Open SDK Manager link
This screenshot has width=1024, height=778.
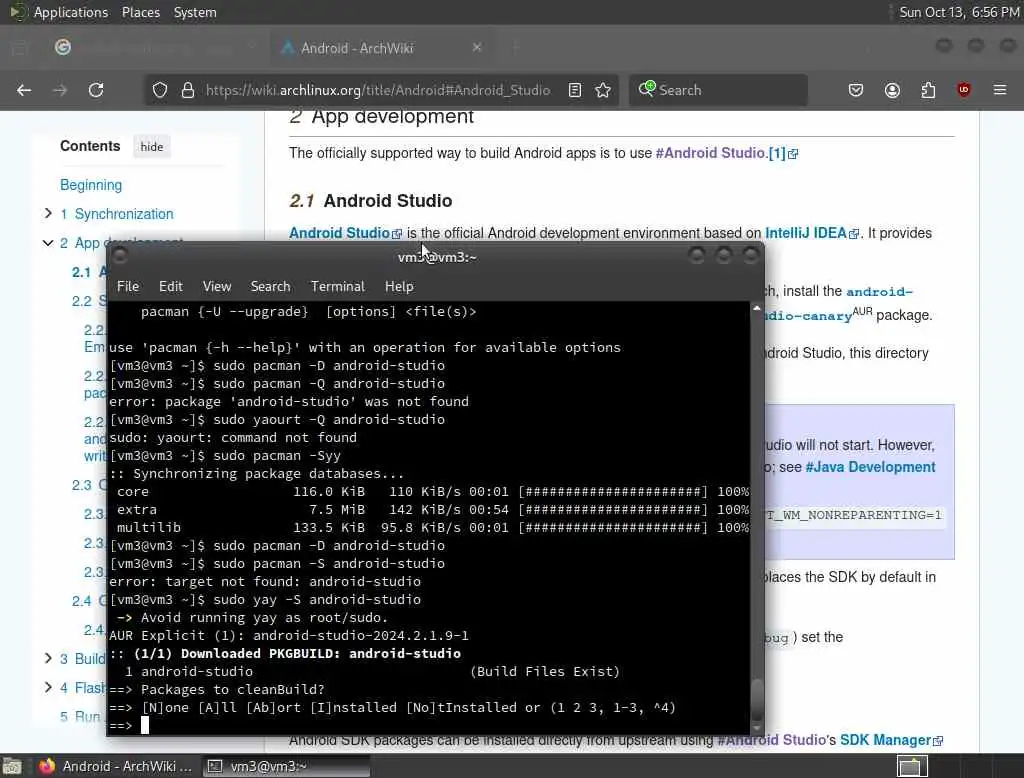point(891,740)
